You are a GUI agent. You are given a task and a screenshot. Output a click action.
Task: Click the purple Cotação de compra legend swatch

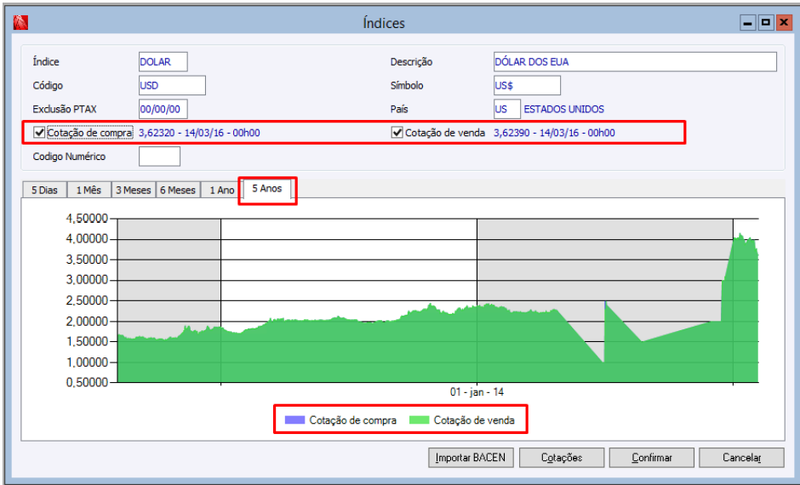click(x=294, y=420)
